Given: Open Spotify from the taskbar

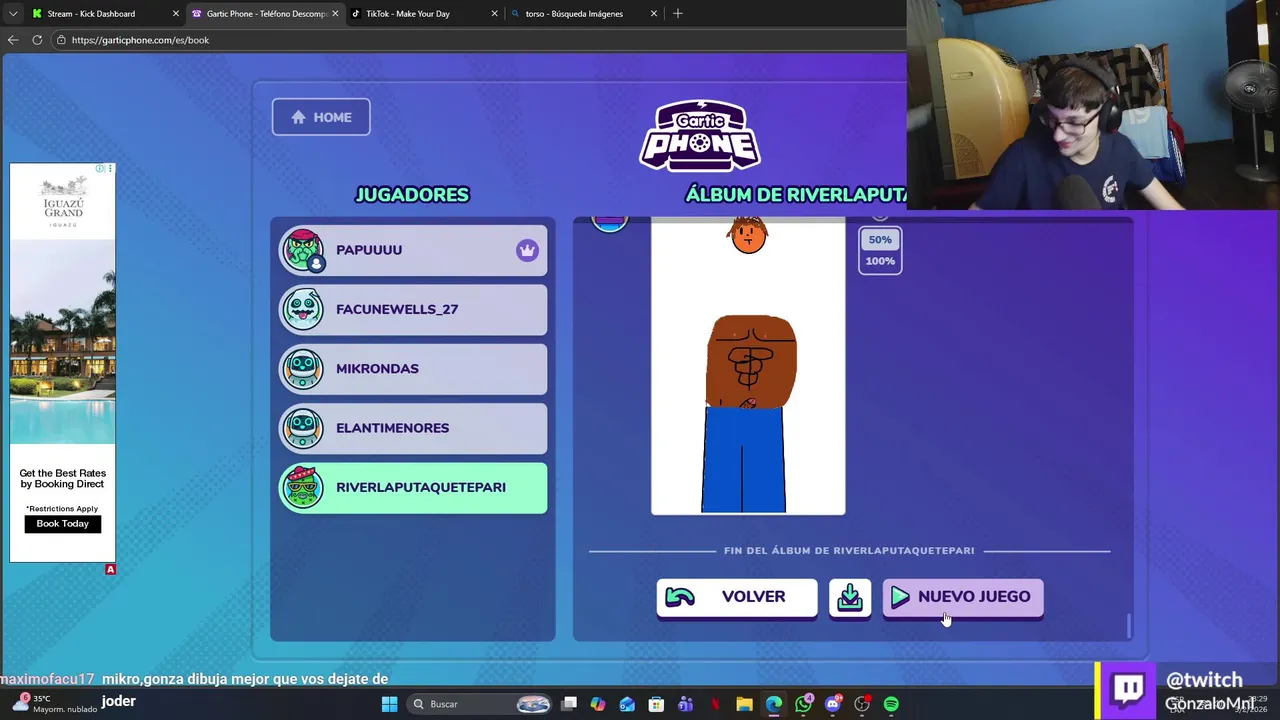Looking at the screenshot, I should pyautogui.click(x=891, y=704).
